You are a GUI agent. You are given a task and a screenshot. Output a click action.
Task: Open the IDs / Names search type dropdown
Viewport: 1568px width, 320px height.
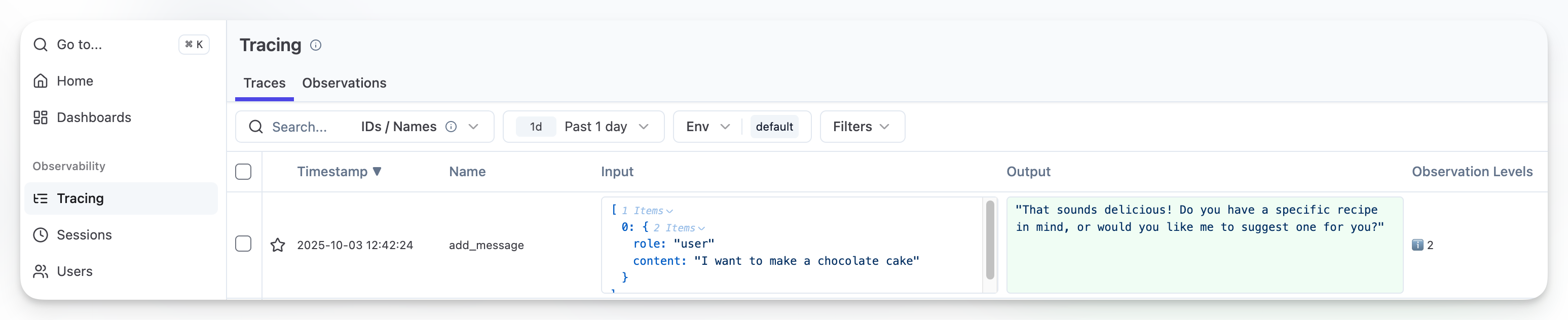[473, 127]
